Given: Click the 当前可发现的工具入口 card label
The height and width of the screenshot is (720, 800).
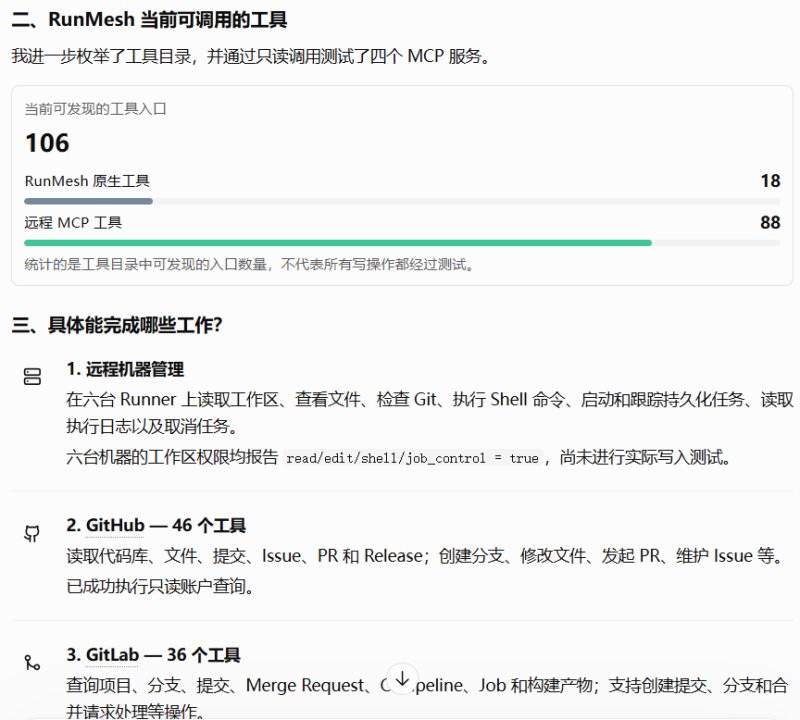Looking at the screenshot, I should coord(95,109).
